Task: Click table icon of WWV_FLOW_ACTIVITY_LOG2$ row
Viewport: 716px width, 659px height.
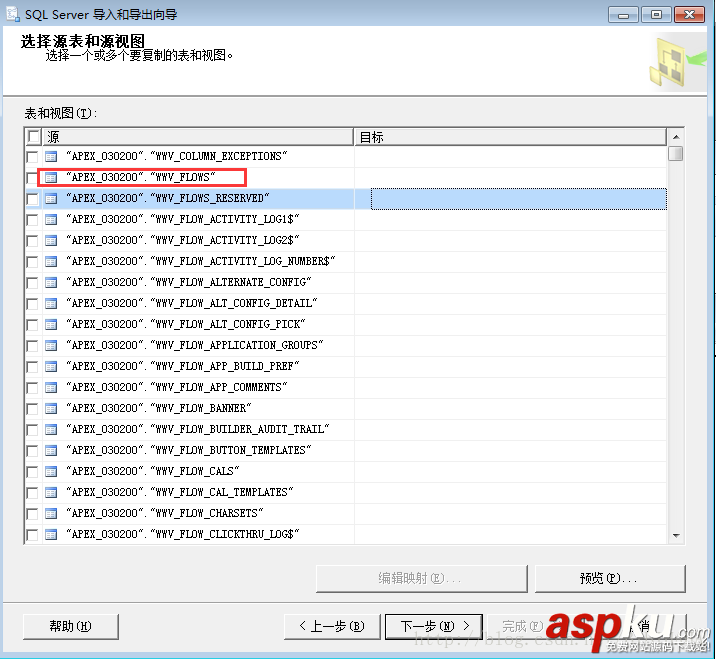Action: point(51,241)
